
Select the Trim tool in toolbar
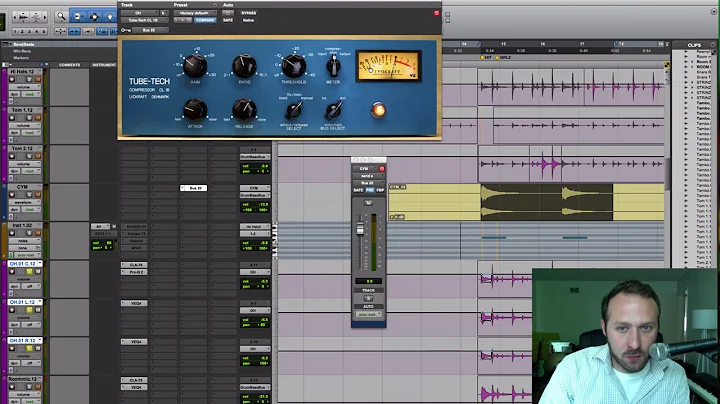pyautogui.click(x=77, y=17)
